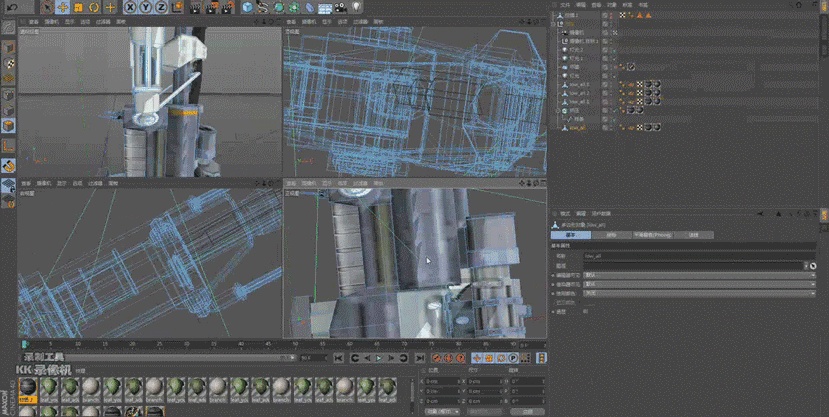Open the Light object icon

(x=354, y=7)
